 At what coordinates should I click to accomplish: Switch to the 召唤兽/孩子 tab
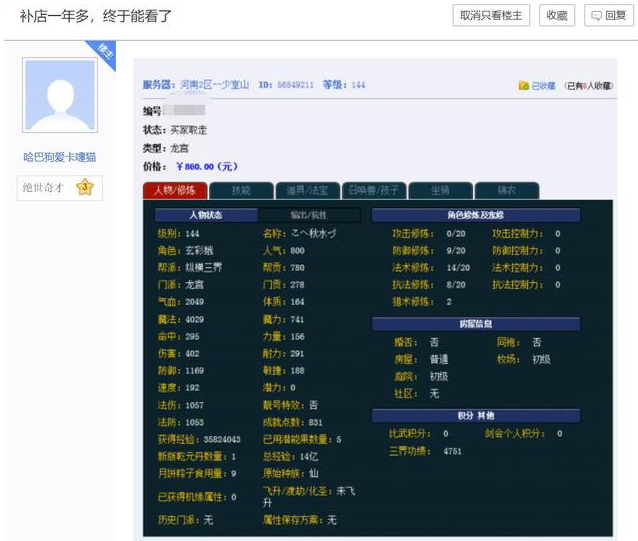[374, 190]
